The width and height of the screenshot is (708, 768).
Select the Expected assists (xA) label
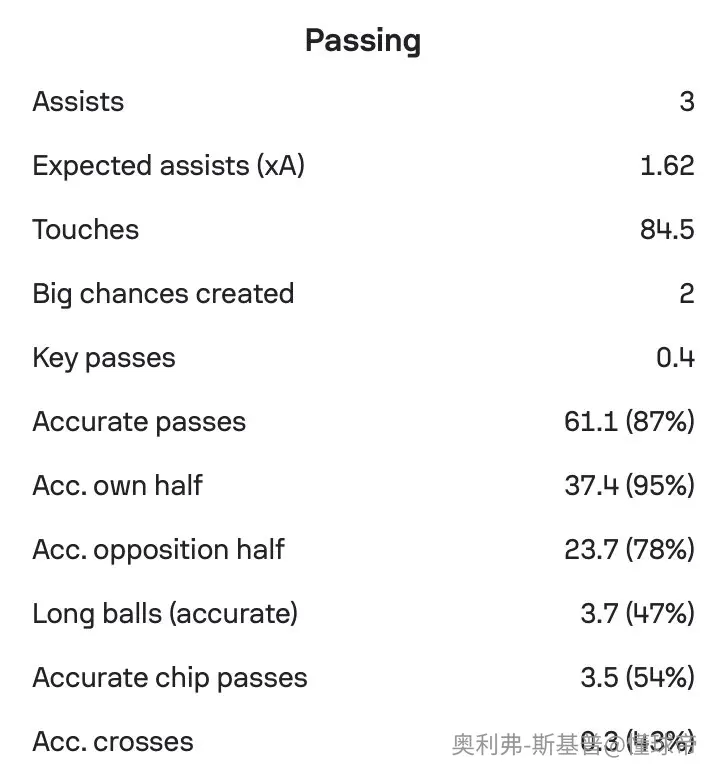tap(168, 166)
